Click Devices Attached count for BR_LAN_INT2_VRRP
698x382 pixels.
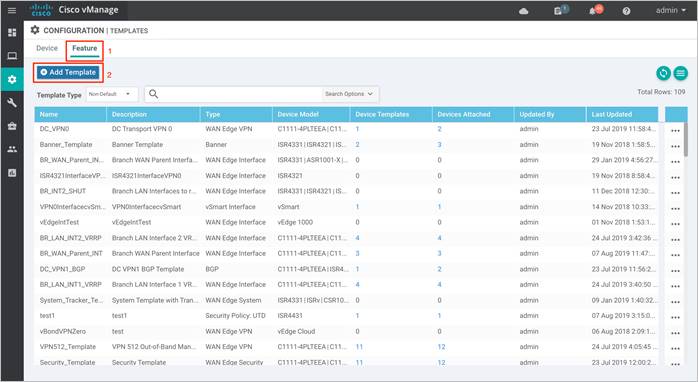pos(439,238)
